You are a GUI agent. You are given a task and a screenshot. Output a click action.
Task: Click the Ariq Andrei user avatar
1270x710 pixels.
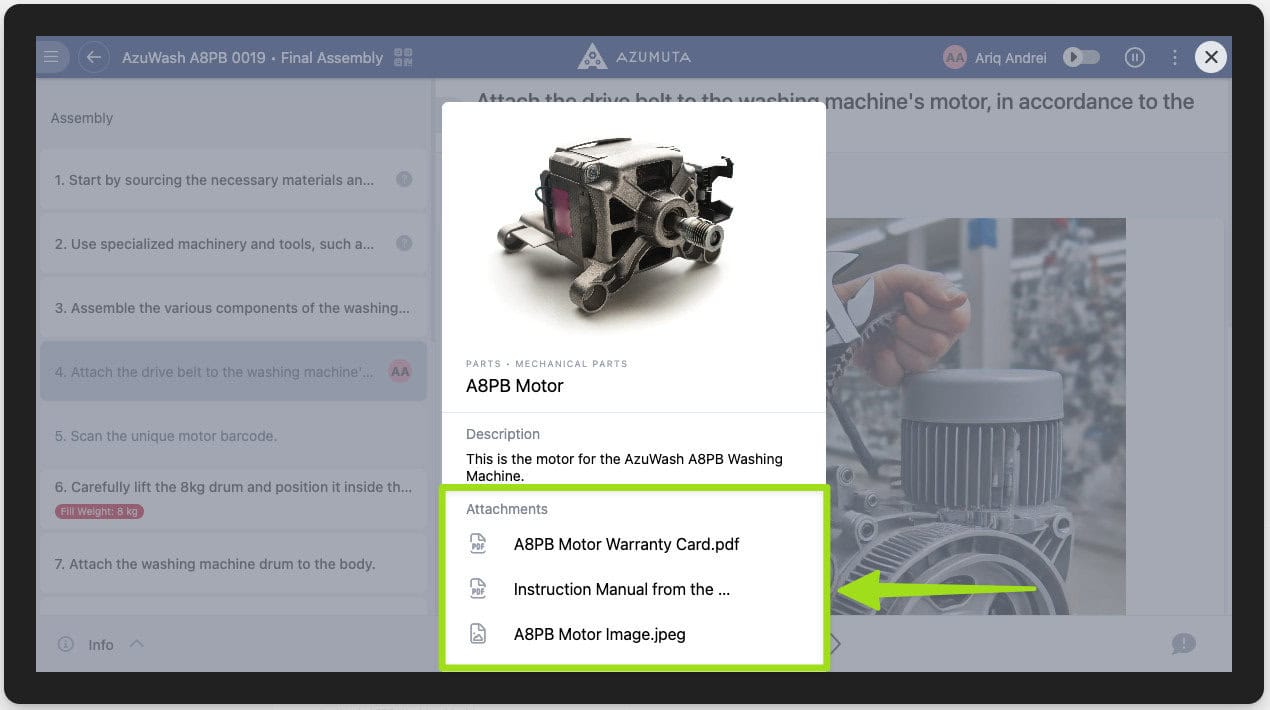click(x=954, y=57)
